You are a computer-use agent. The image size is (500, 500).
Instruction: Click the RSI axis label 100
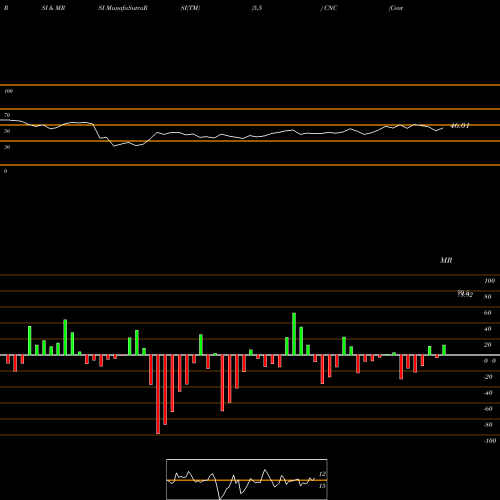click(x=8, y=91)
